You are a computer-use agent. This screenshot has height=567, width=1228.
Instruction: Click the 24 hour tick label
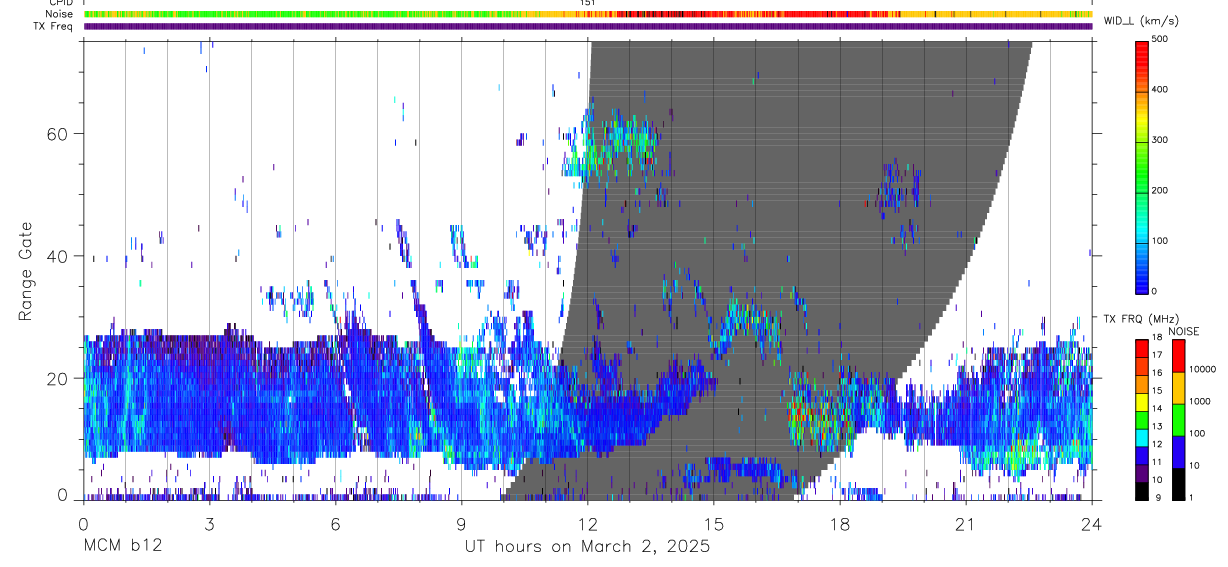pyautogui.click(x=1091, y=524)
